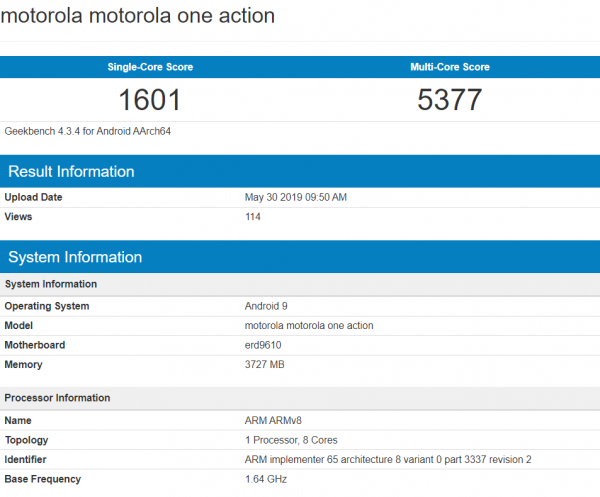Click the Motherboard label
This screenshot has width=600, height=497.
[34, 345]
